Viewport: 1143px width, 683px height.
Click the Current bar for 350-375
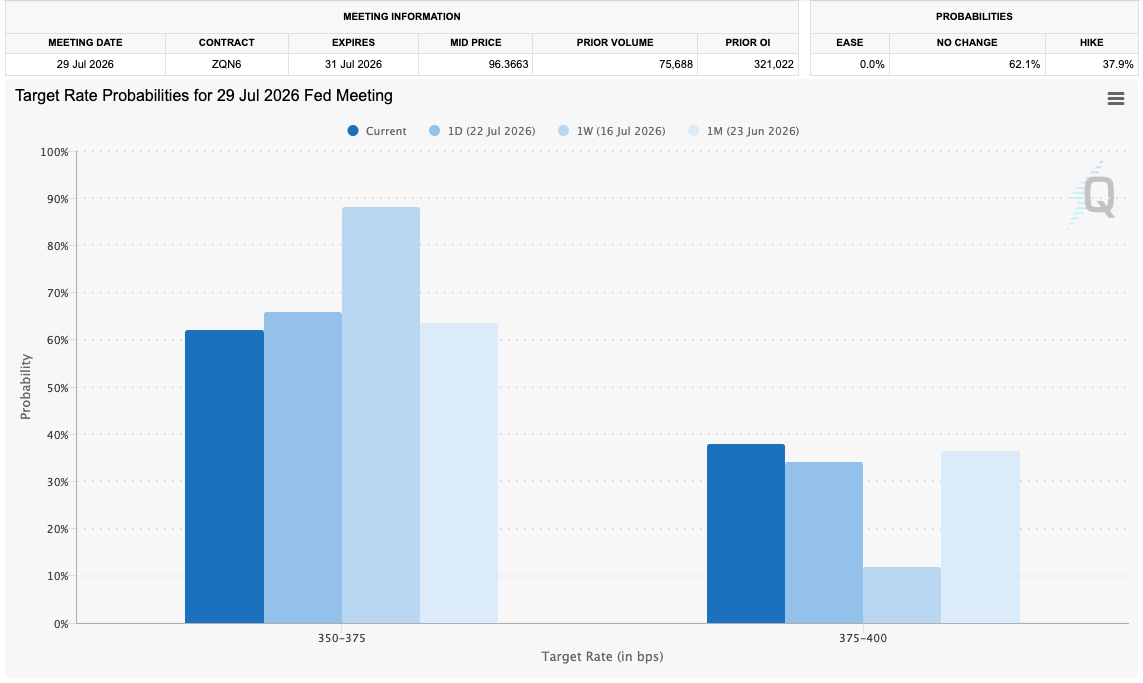(x=225, y=477)
